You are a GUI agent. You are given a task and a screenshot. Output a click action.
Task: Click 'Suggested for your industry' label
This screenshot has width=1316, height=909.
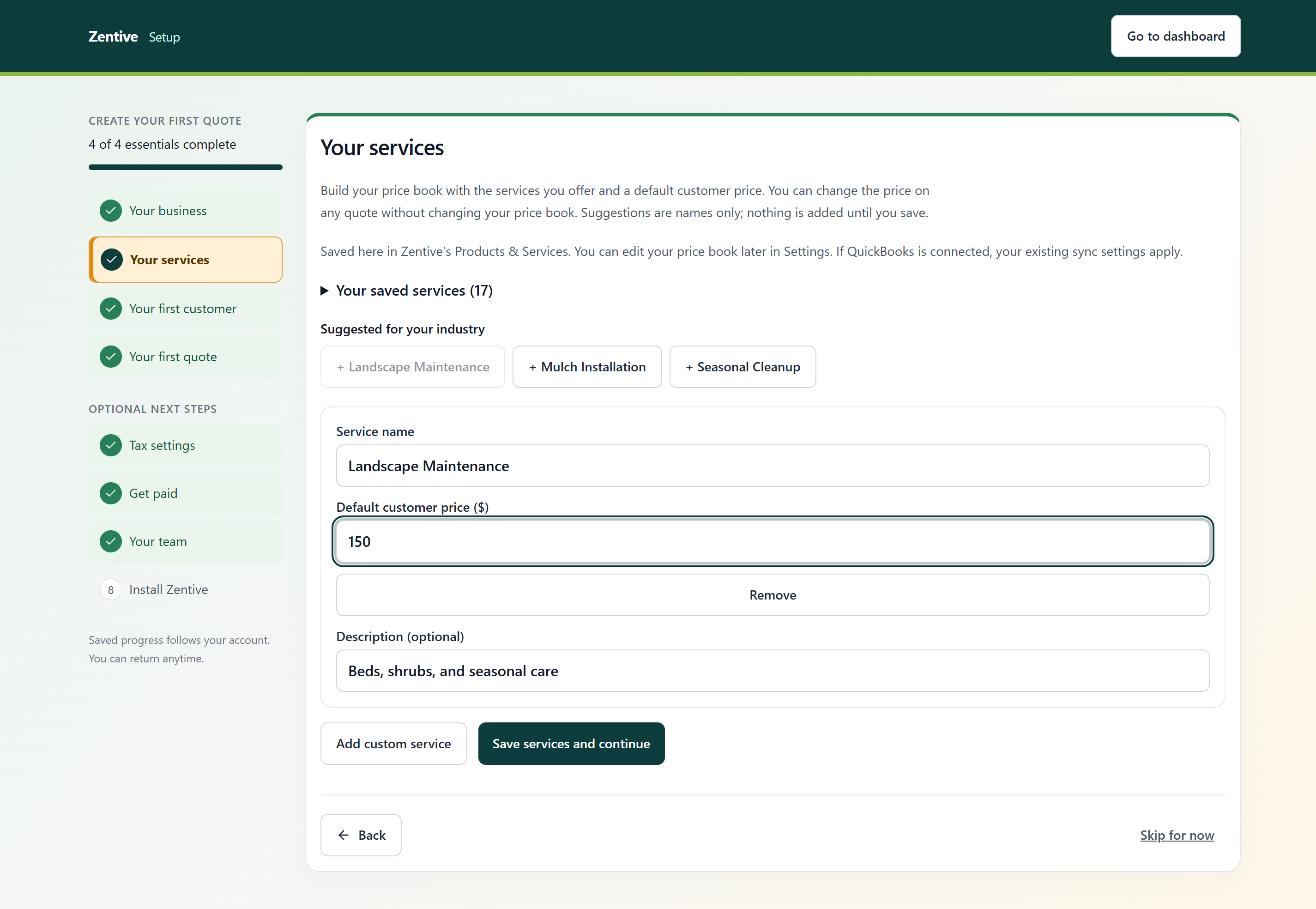[403, 328]
